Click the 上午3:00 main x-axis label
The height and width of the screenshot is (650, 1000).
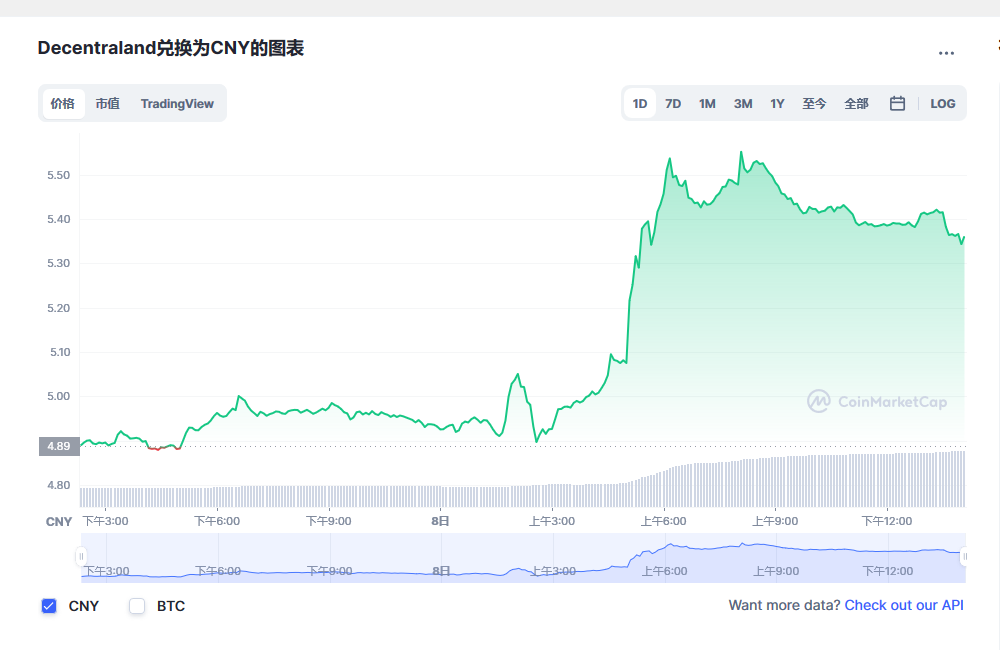[x=552, y=521]
